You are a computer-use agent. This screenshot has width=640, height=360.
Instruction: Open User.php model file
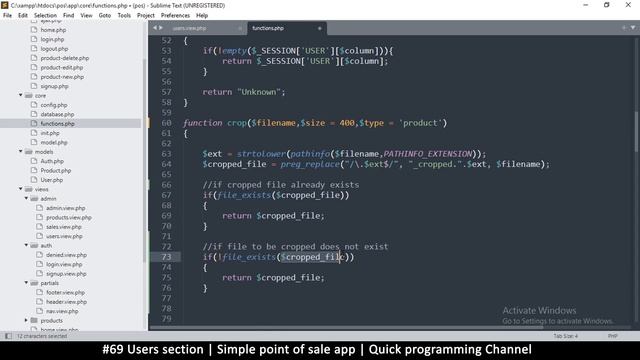pyautogui.click(x=51, y=180)
